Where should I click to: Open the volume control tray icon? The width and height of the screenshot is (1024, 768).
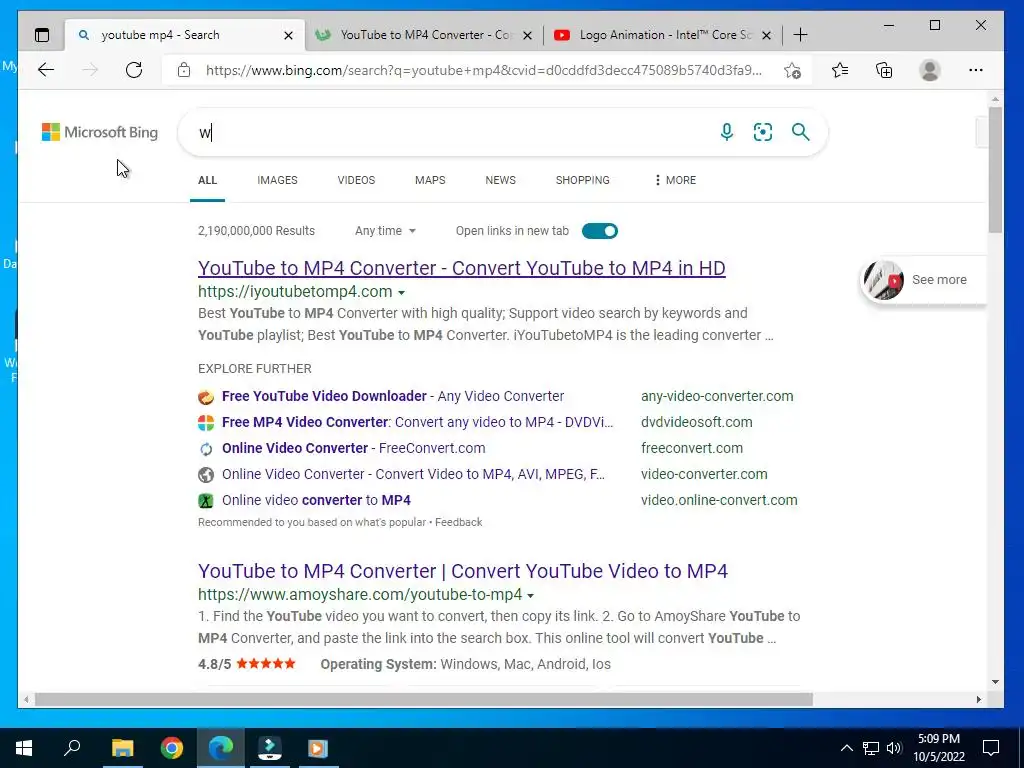coord(894,748)
